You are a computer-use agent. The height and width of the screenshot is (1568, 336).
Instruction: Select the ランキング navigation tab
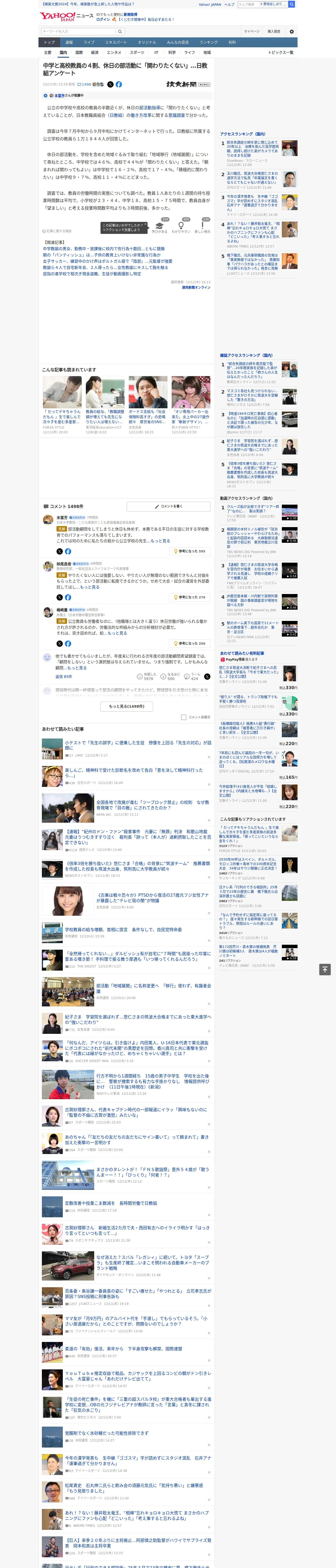click(x=209, y=42)
